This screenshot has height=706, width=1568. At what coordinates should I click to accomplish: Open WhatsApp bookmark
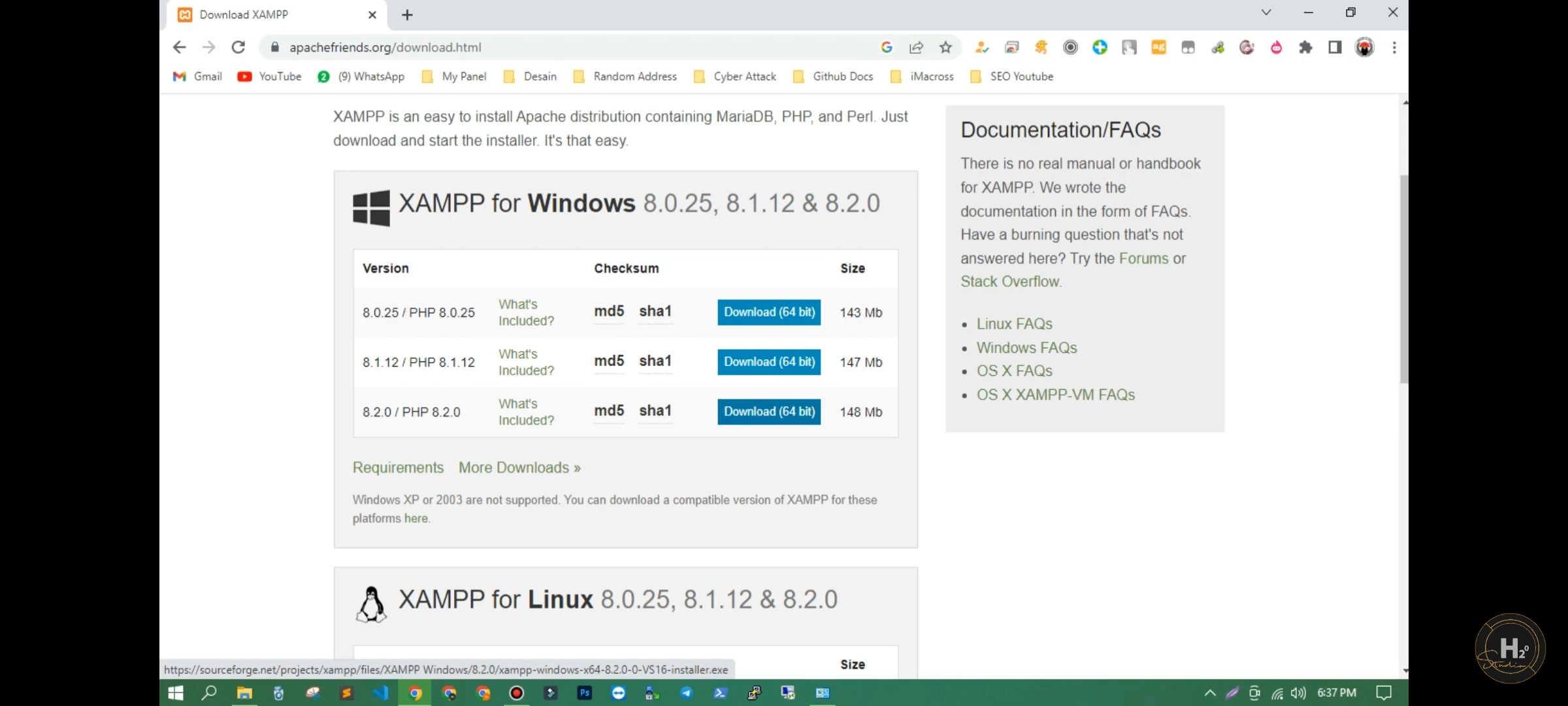point(361,76)
